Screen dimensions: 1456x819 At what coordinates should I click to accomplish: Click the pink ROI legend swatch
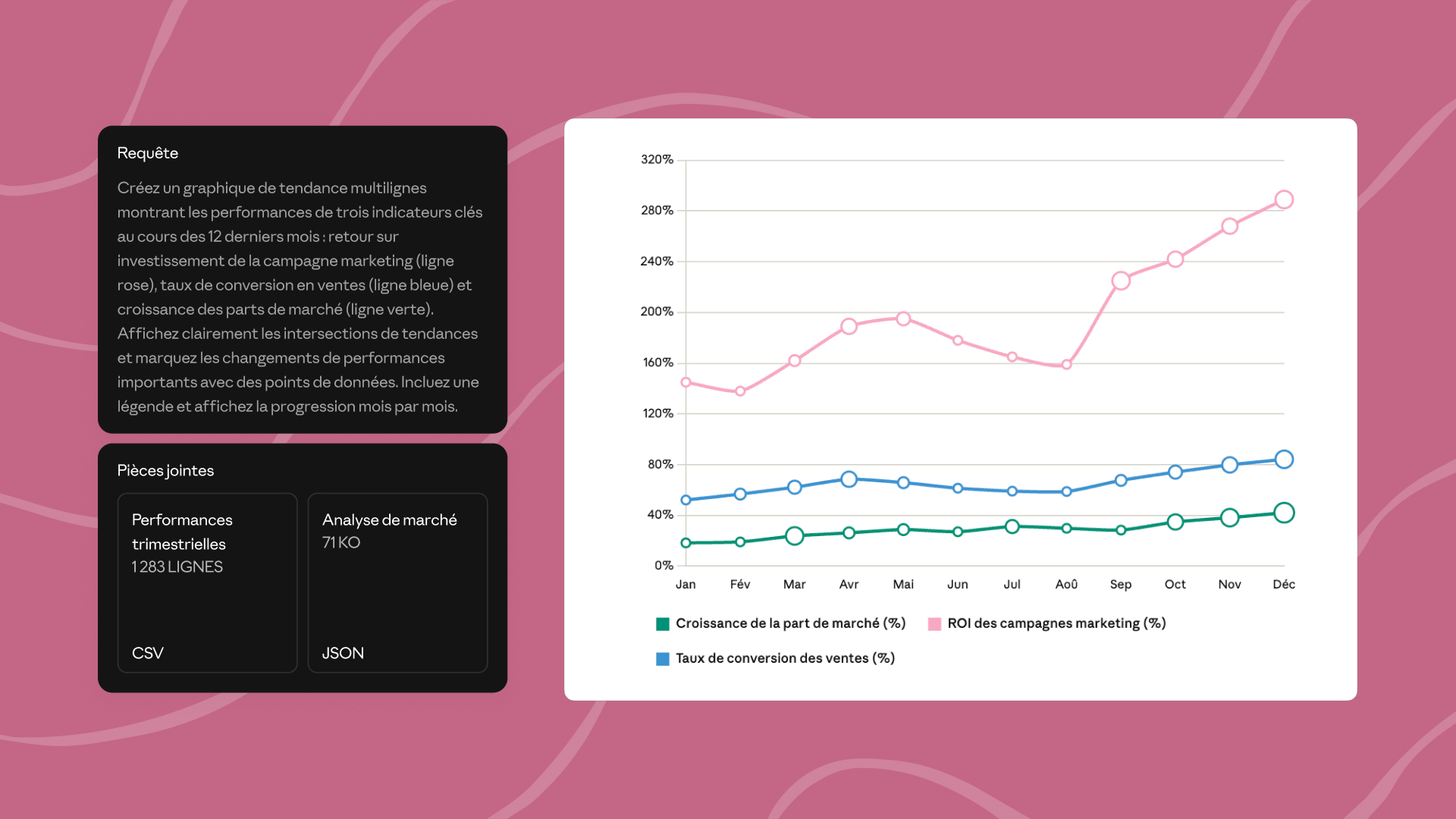pos(934,624)
